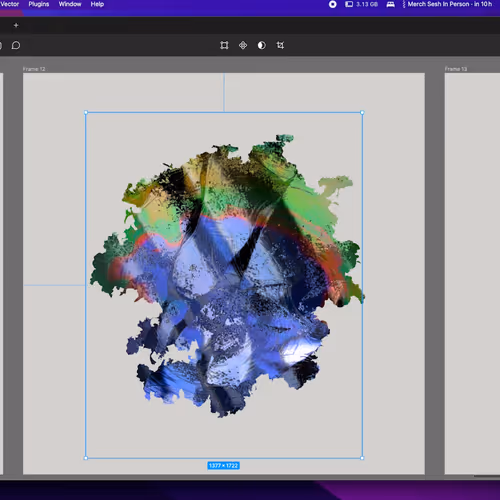Viewport: 500px width, 500px height.
Task: Click the Use as mask half-circle icon
Action: point(262,45)
